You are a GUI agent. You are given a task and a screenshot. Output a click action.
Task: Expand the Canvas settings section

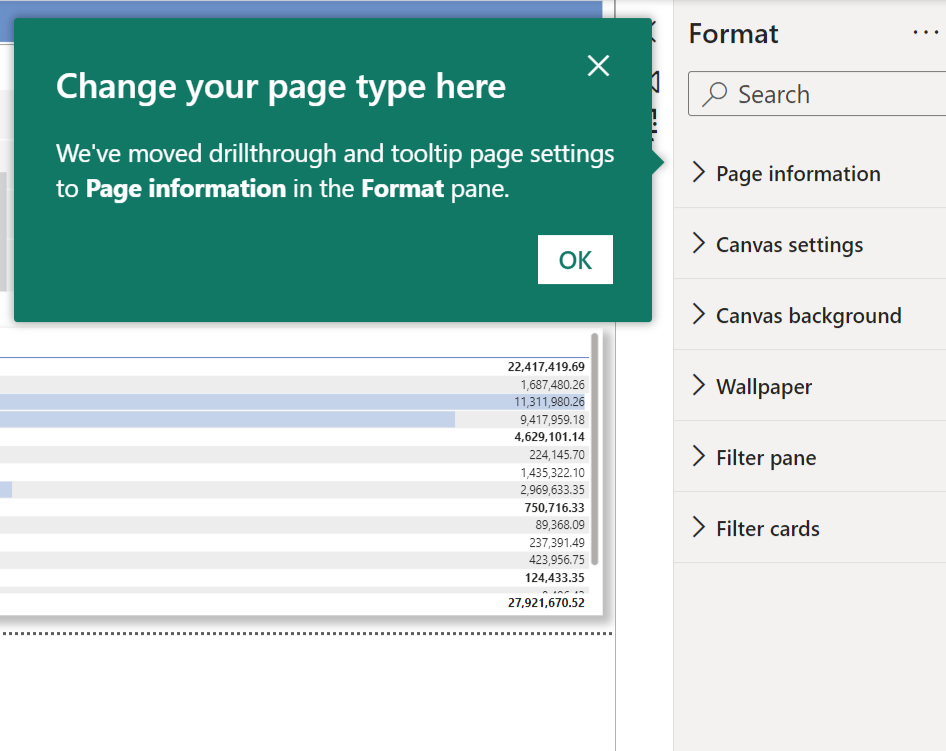click(x=810, y=244)
